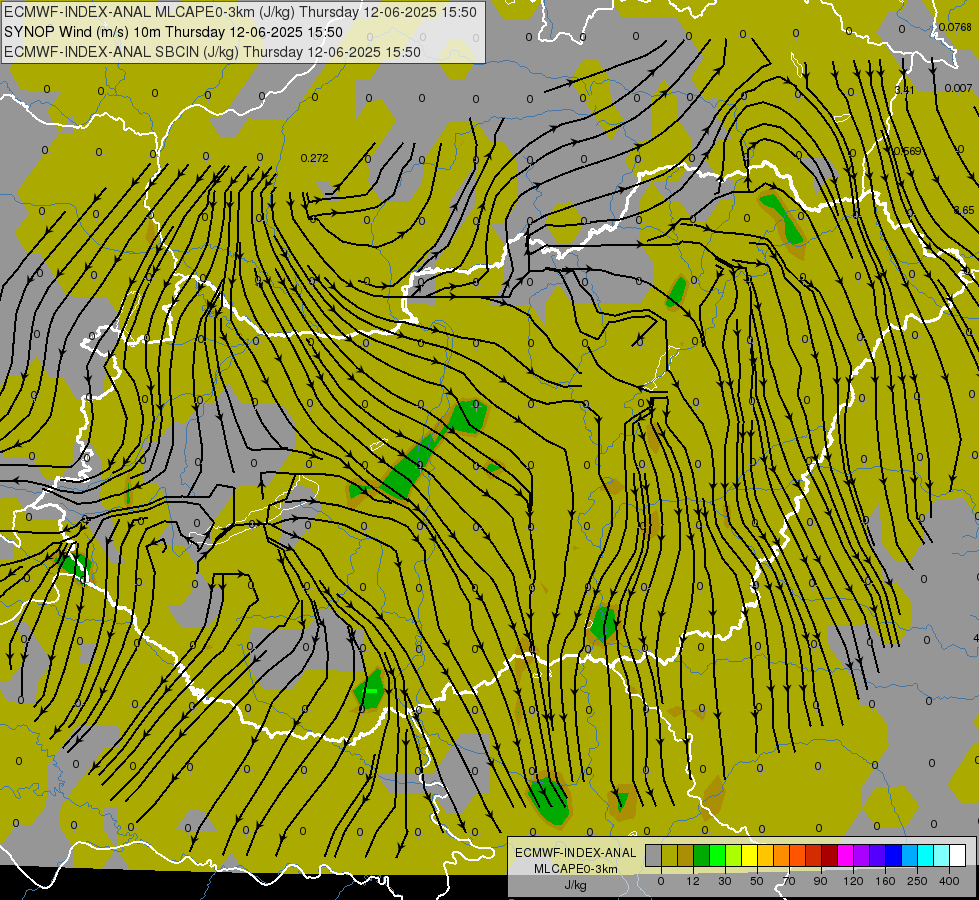Image resolution: width=979 pixels, height=900 pixels.
Task: Click the legend value 120
Action: click(x=854, y=881)
